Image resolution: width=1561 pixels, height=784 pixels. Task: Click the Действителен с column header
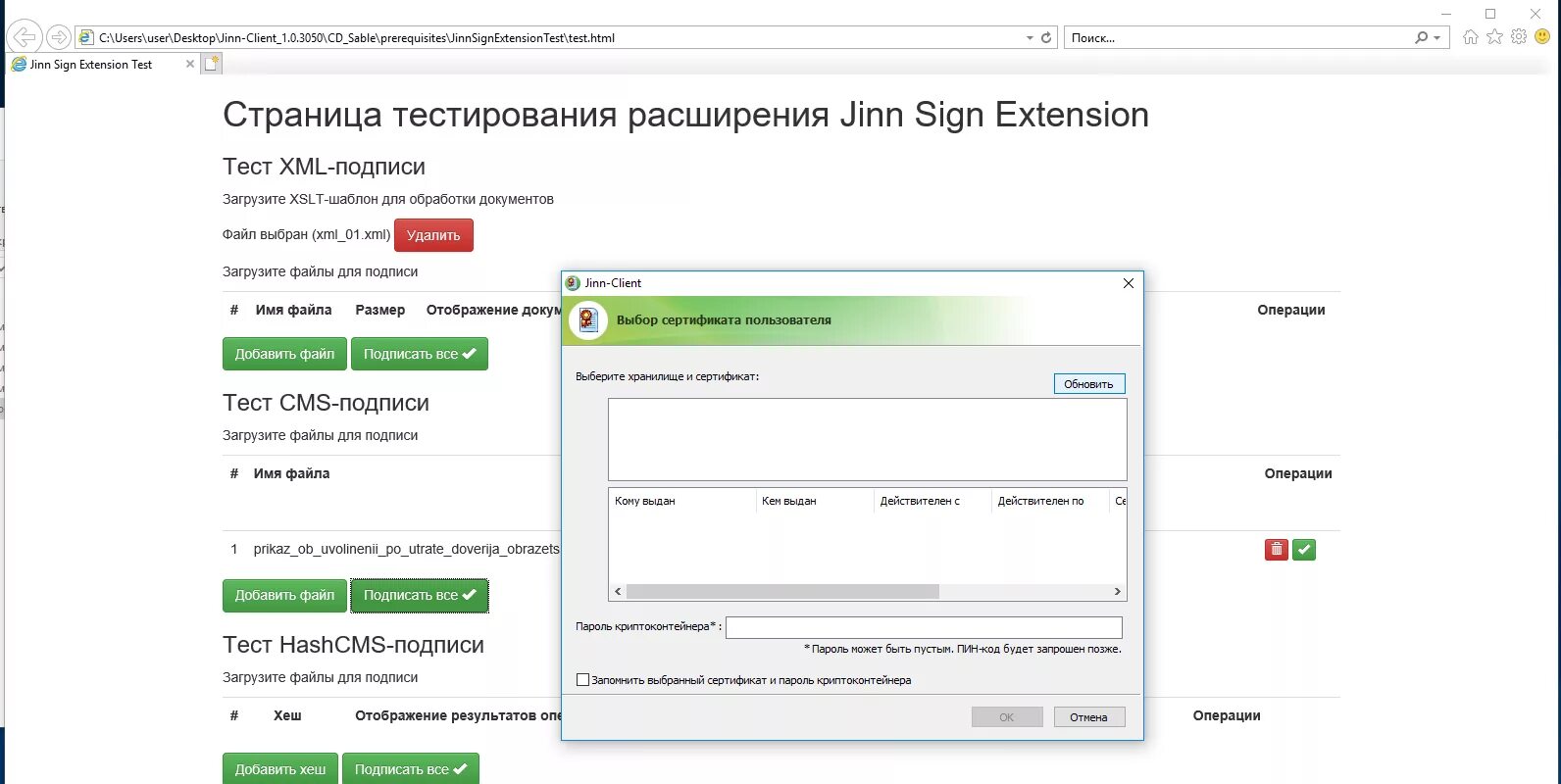(932, 501)
